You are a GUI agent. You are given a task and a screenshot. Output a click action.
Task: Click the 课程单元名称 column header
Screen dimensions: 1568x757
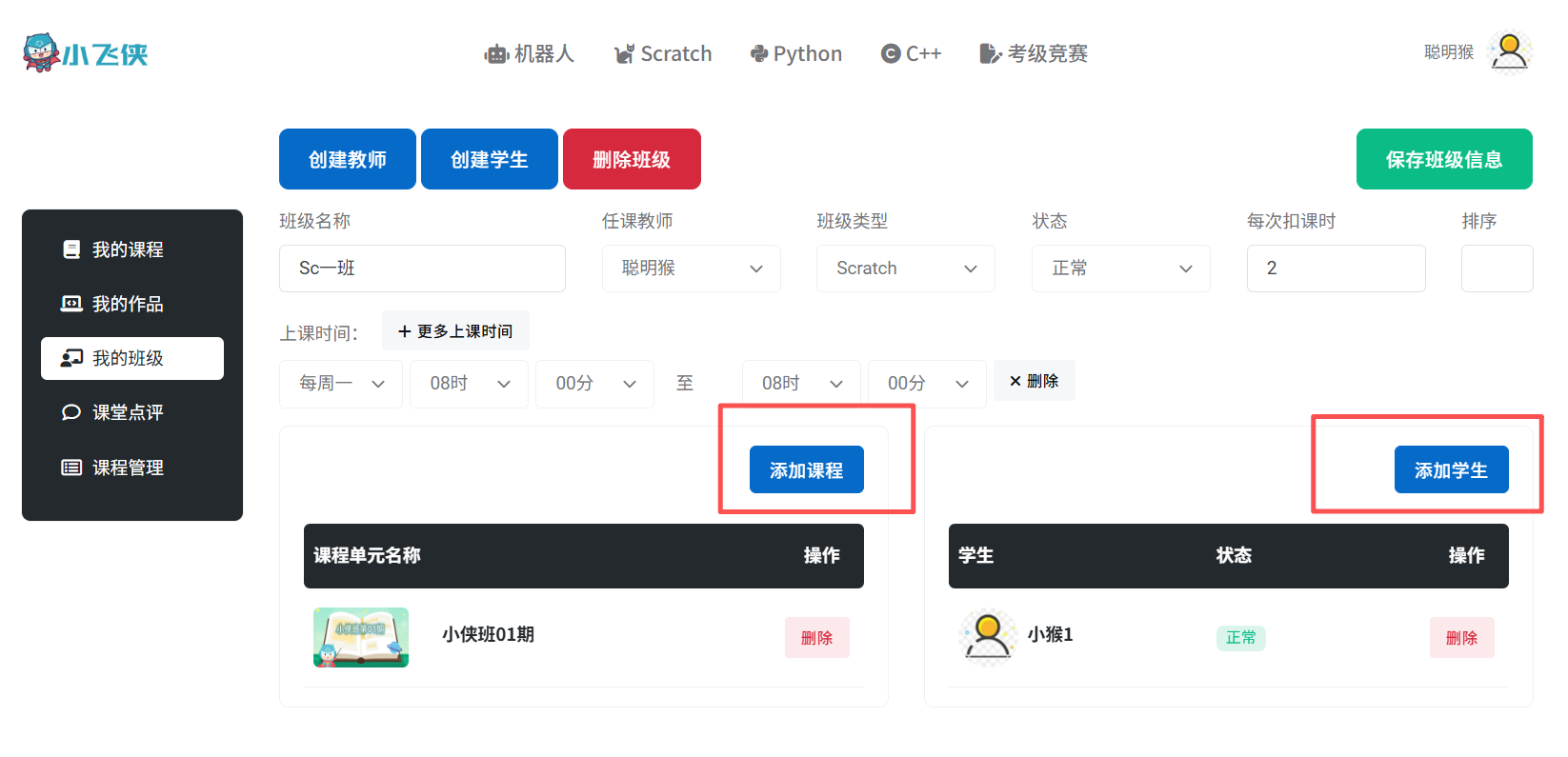point(367,555)
